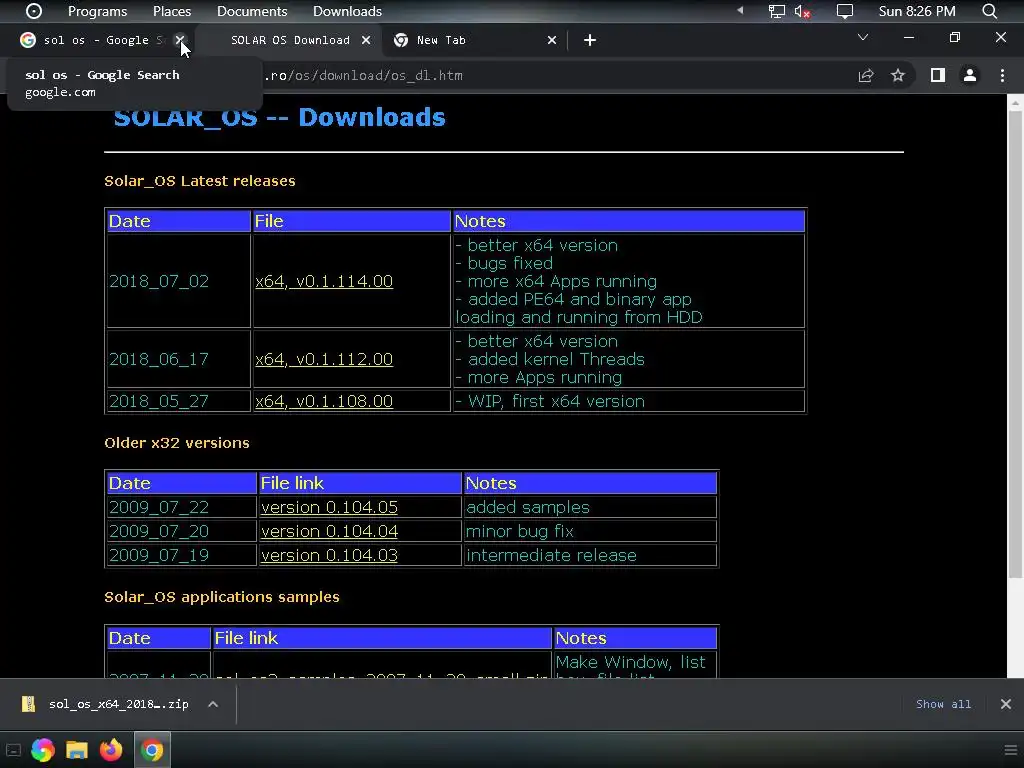Click the page vertical scrollbar thumb

point(1015,343)
